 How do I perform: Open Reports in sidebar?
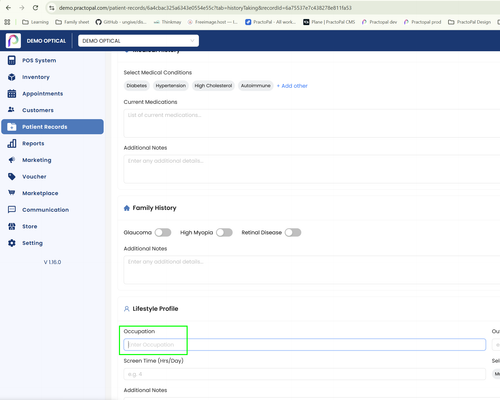point(52,143)
